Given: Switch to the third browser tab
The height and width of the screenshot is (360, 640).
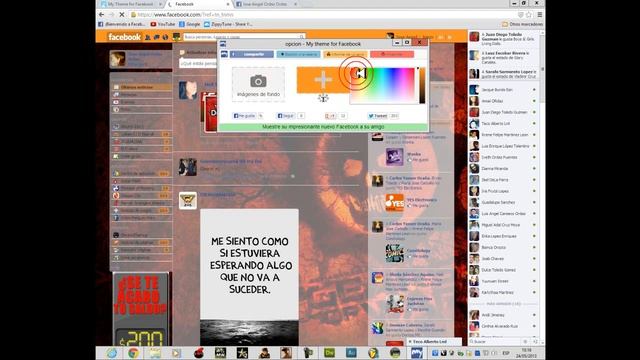Looking at the screenshot, I should (x=265, y=4).
